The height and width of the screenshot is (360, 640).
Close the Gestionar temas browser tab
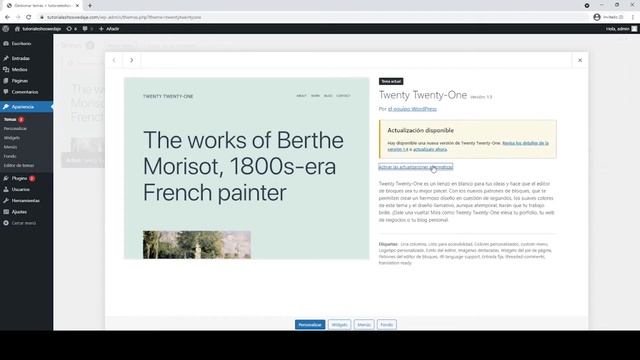coord(77,6)
